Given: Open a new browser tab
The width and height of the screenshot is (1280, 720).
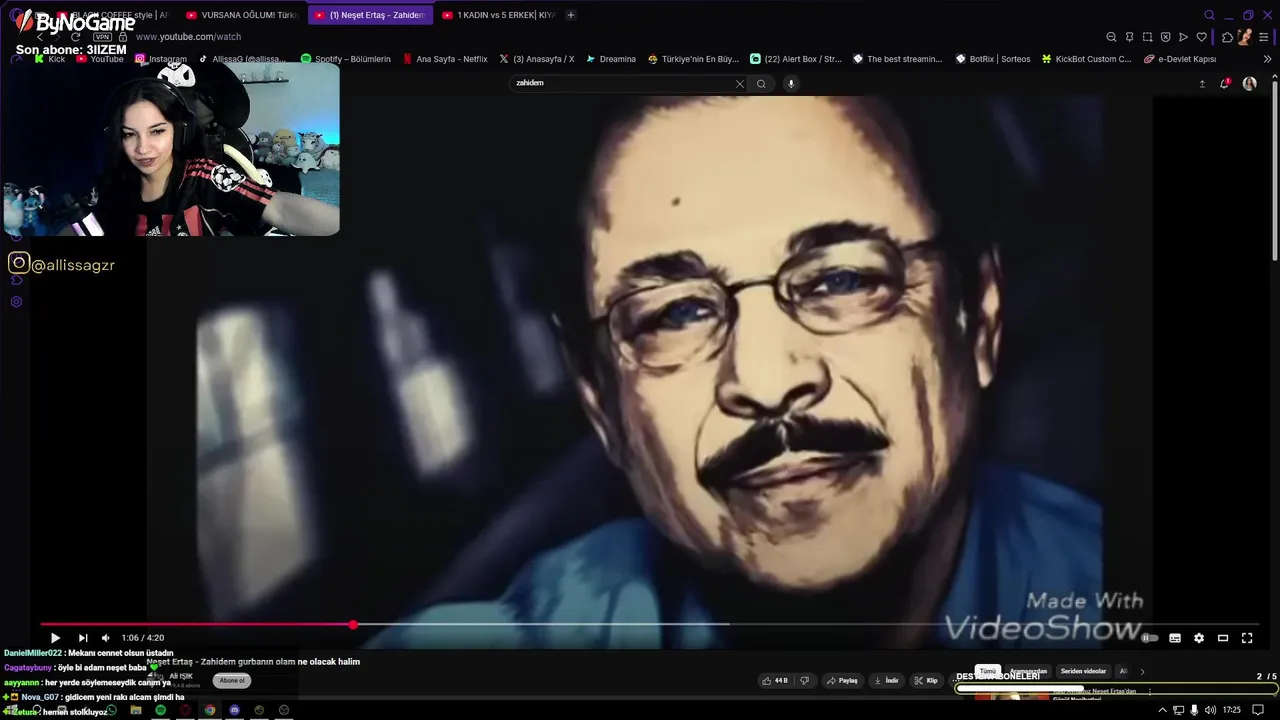Looking at the screenshot, I should coord(571,15).
